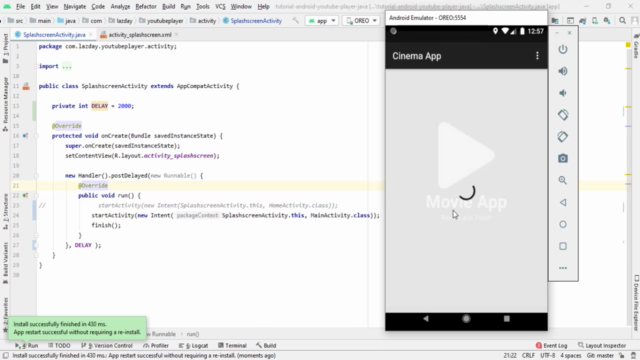
Task: Switch to activity_splashscreen.xml tab
Action: [140, 35]
